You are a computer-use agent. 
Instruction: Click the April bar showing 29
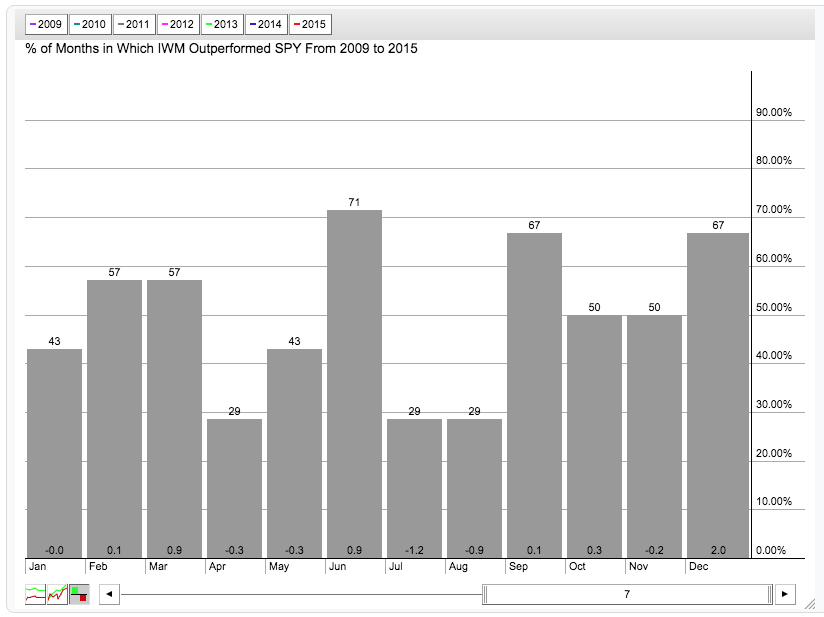pyautogui.click(x=234, y=489)
